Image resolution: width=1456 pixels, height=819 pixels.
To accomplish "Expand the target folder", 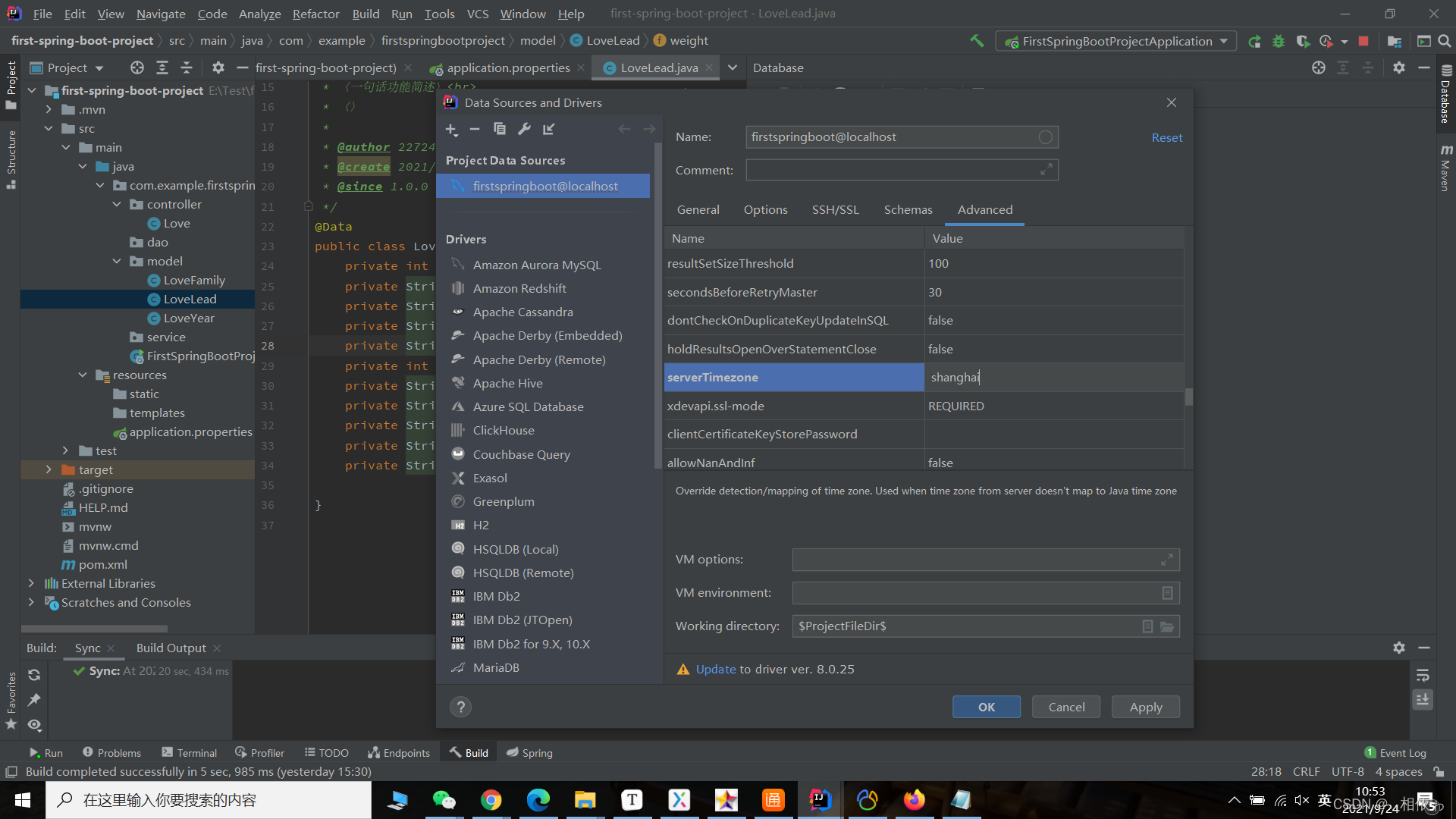I will pos(49,469).
